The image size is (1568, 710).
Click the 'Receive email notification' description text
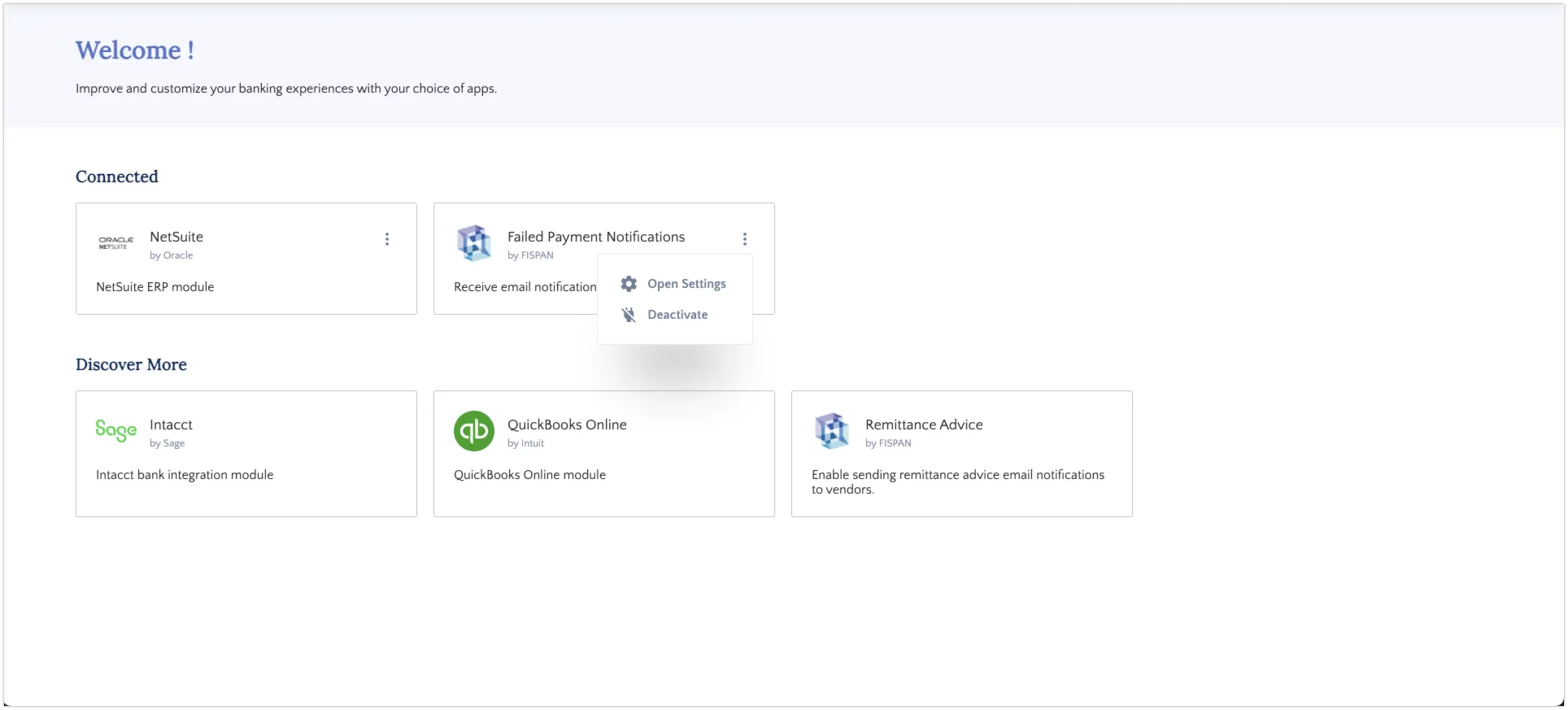525,287
